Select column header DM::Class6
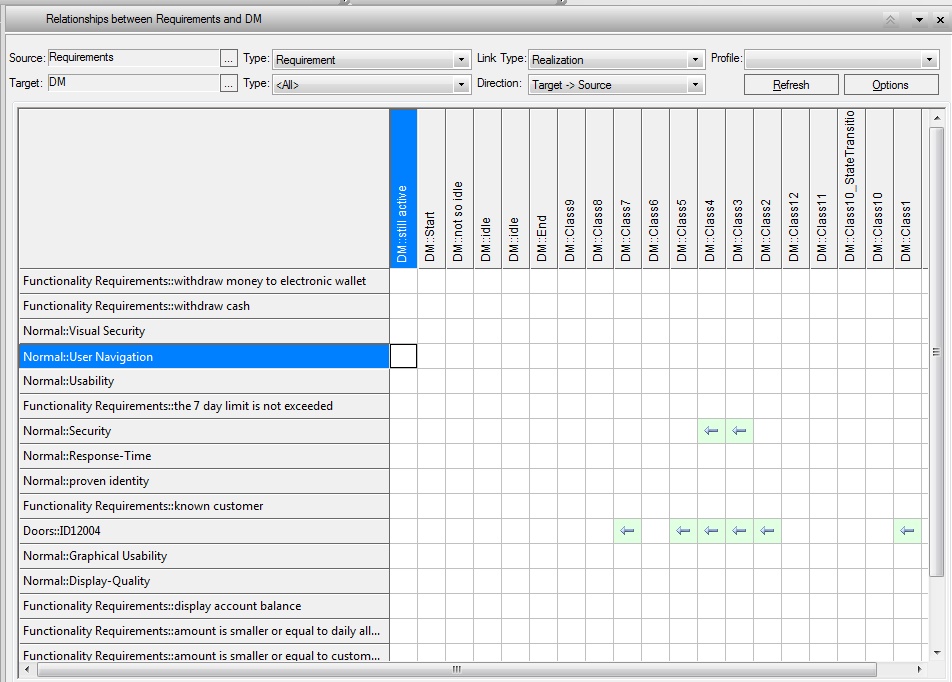The image size is (952, 682). (x=655, y=188)
